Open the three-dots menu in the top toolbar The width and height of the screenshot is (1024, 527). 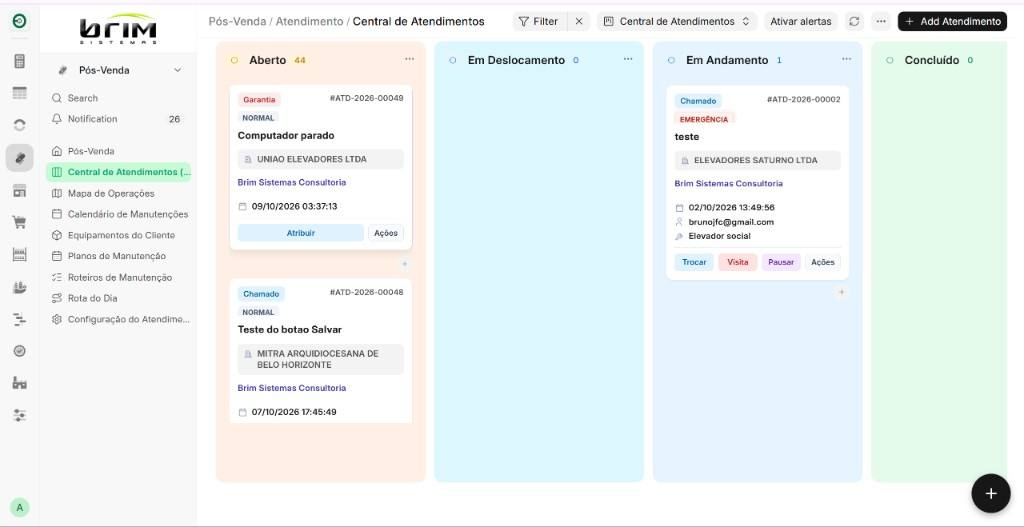pos(880,22)
